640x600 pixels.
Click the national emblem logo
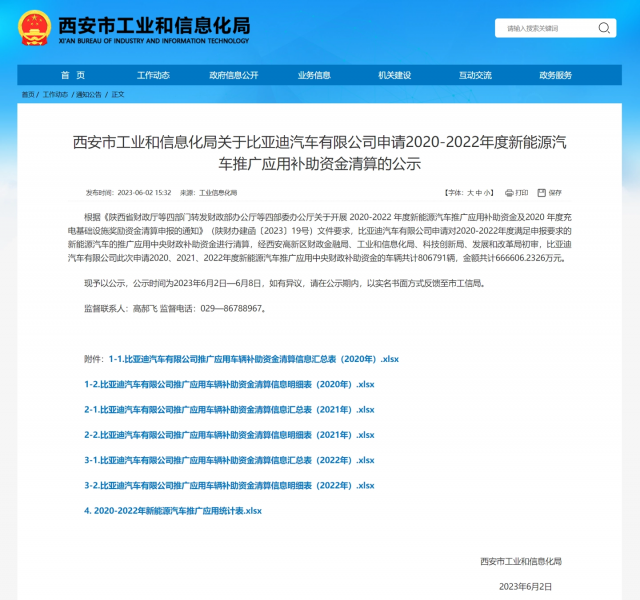click(x=34, y=28)
